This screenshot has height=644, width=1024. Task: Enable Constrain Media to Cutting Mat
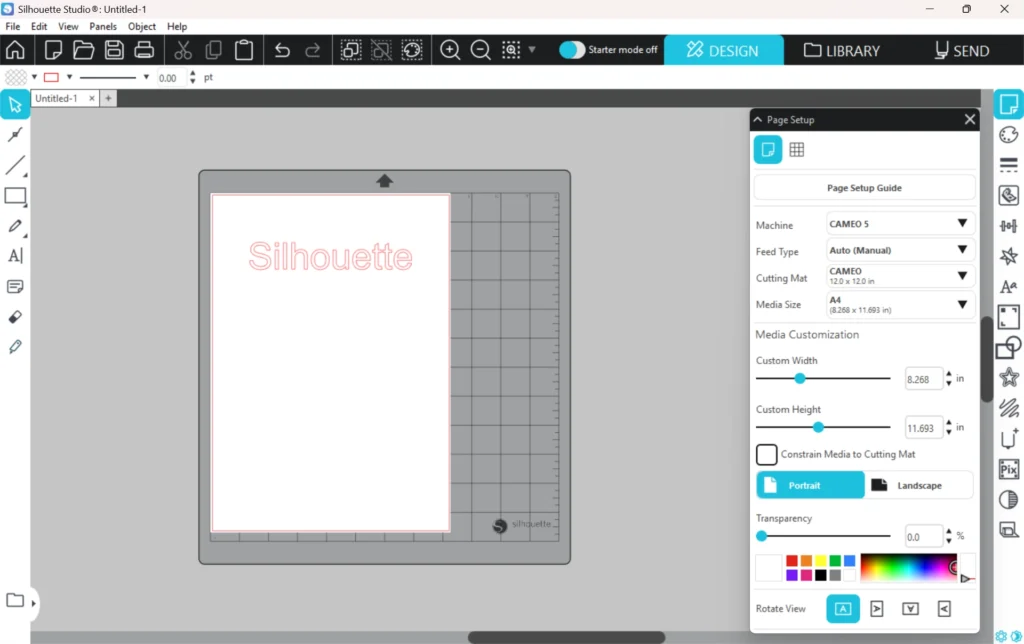pyautogui.click(x=767, y=455)
